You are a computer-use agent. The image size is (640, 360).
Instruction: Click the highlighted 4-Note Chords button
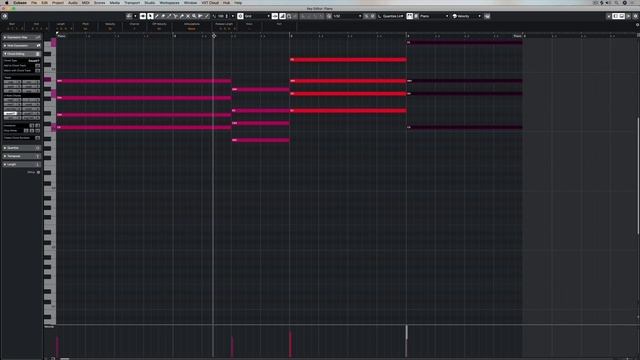point(11,113)
